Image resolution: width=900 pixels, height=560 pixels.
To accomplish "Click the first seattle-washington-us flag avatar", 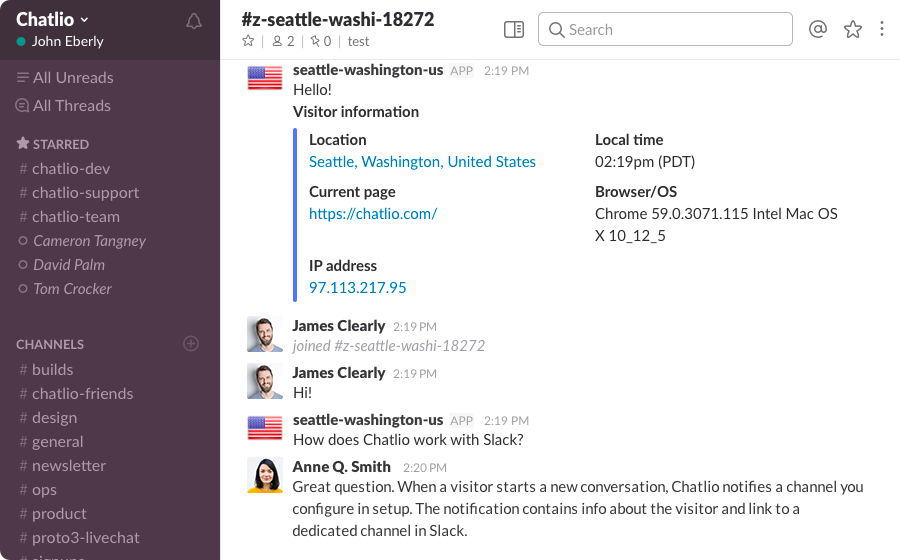I will click(265, 77).
